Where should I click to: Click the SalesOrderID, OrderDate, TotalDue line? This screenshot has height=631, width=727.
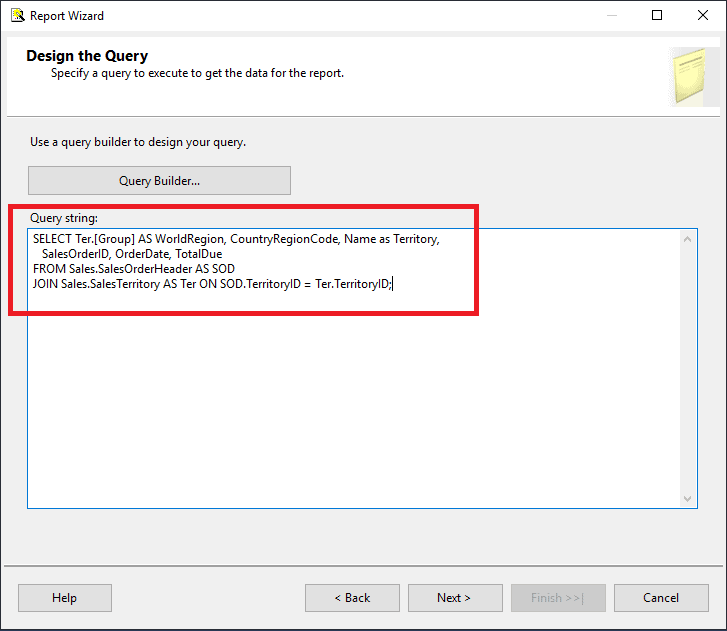132,254
